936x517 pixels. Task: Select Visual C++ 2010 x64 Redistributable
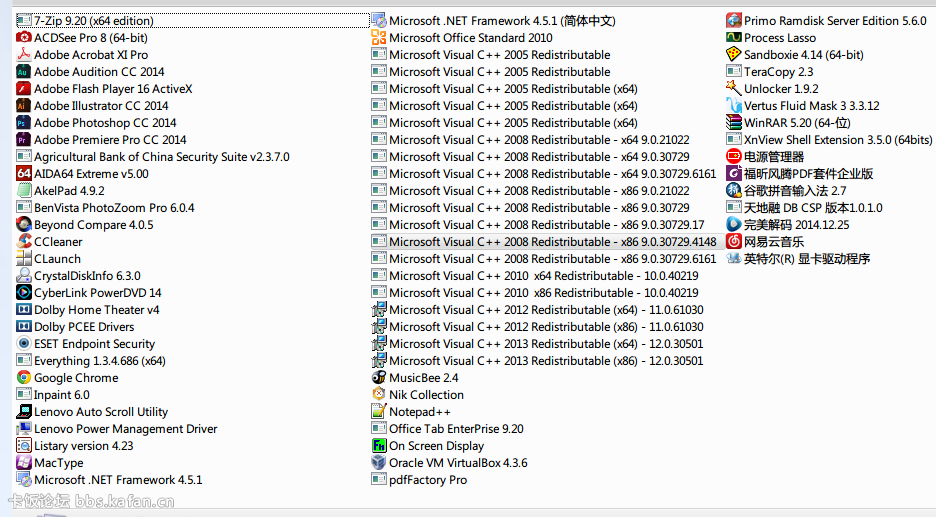[x=535, y=276]
